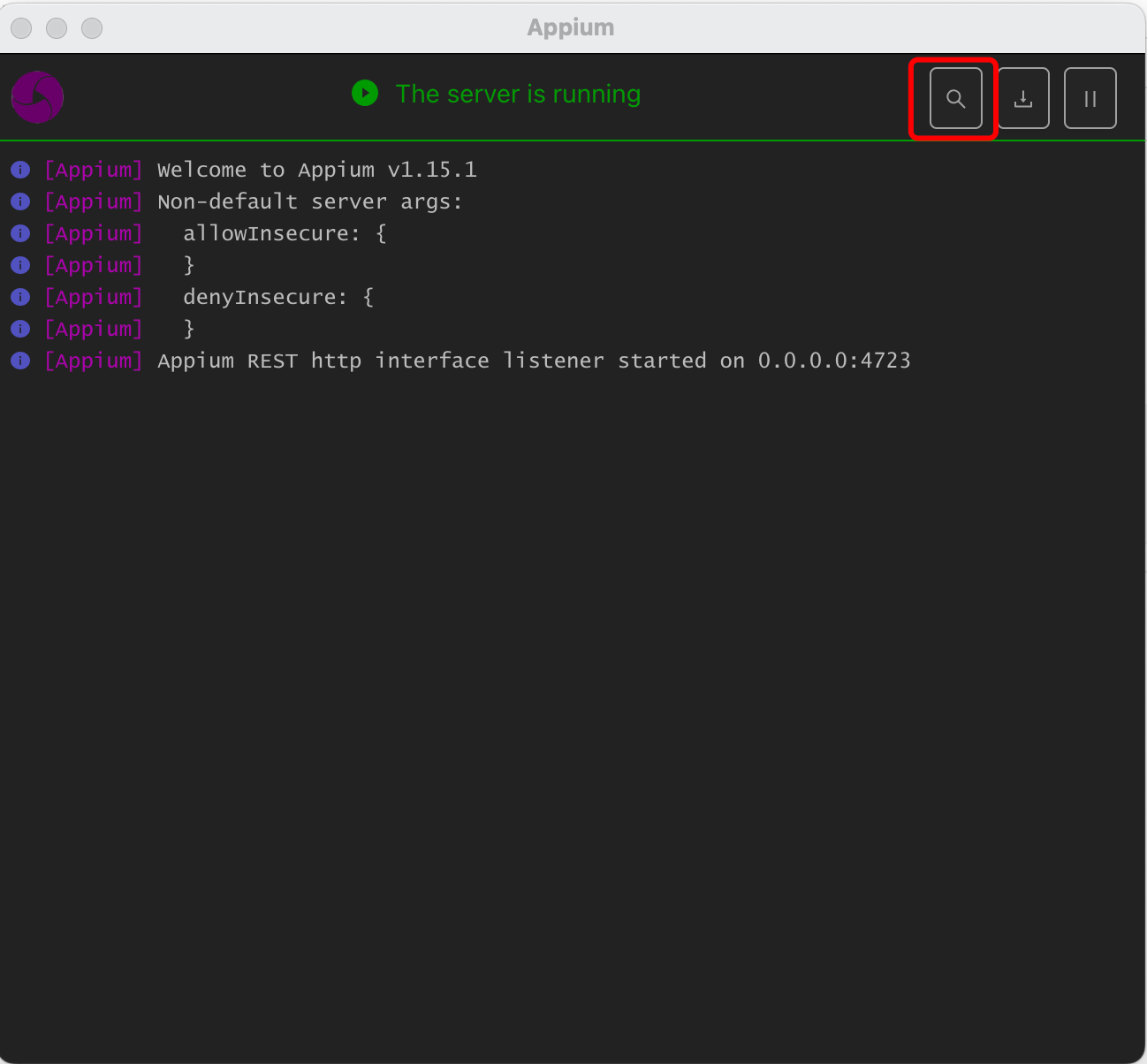Start Inspector Session with magnifier icon
This screenshot has height=1064, width=1147.
click(955, 98)
